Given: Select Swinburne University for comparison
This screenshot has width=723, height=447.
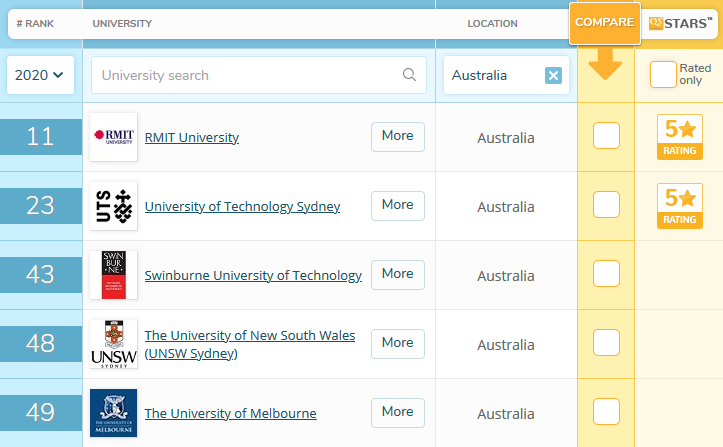Looking at the screenshot, I should (606, 274).
